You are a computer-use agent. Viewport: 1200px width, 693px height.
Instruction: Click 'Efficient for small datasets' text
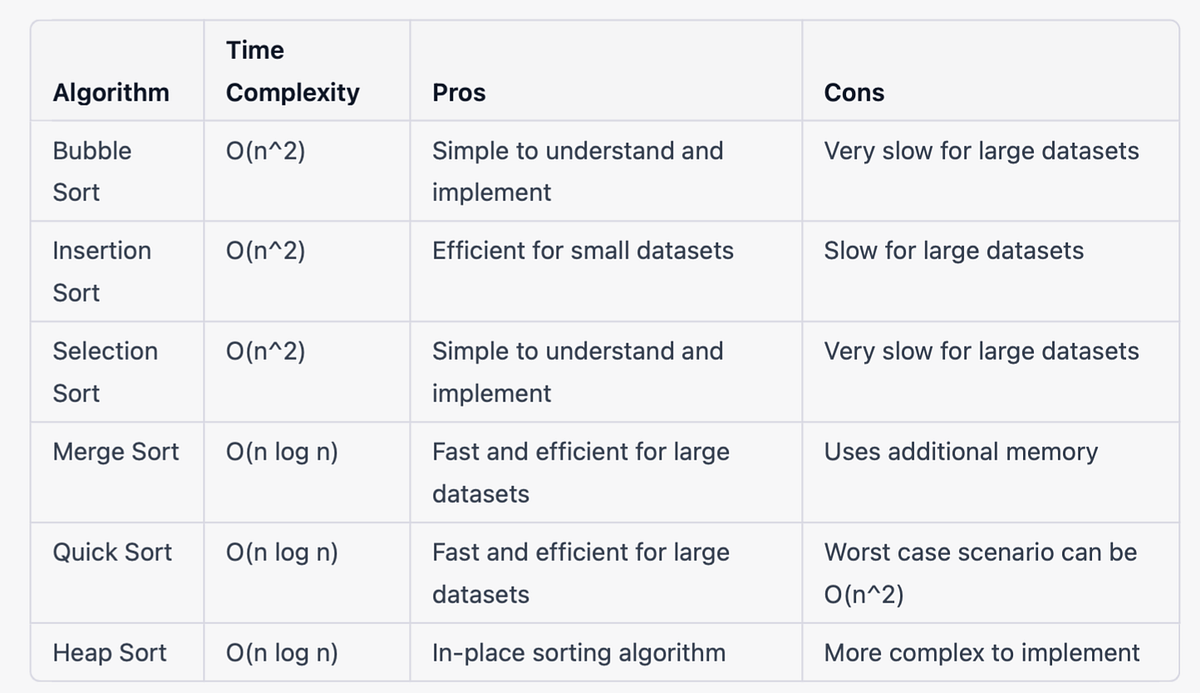(583, 250)
